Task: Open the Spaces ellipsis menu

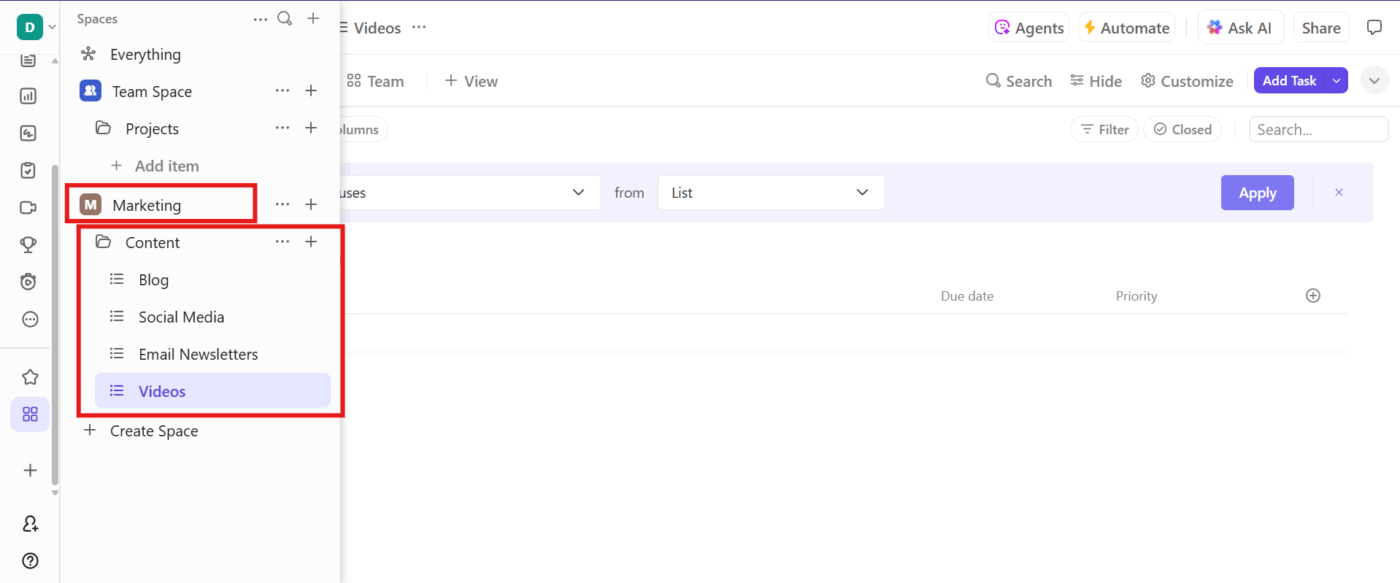Action: [x=261, y=18]
